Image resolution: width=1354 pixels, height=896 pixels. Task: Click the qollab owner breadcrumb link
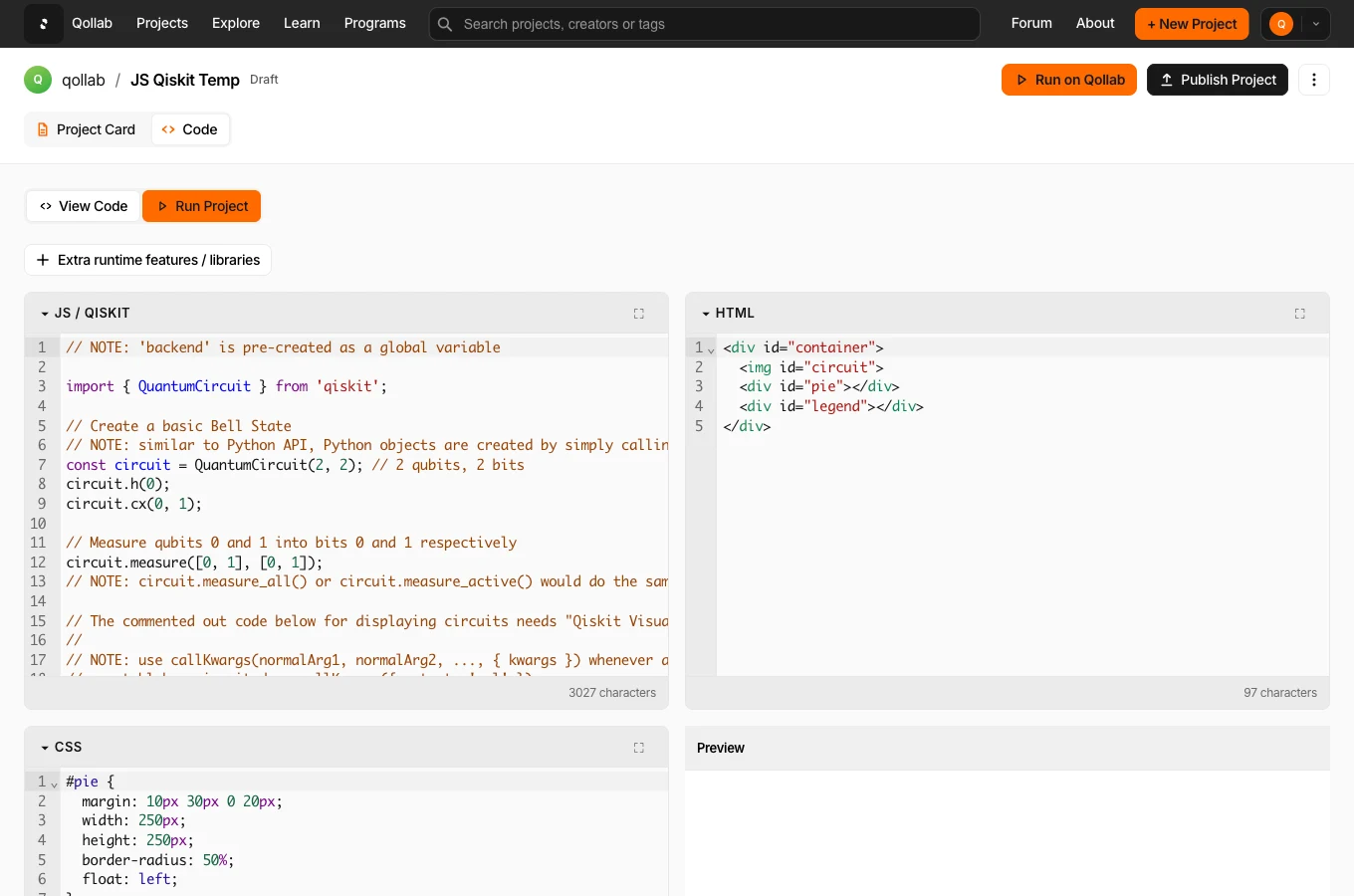pos(84,80)
